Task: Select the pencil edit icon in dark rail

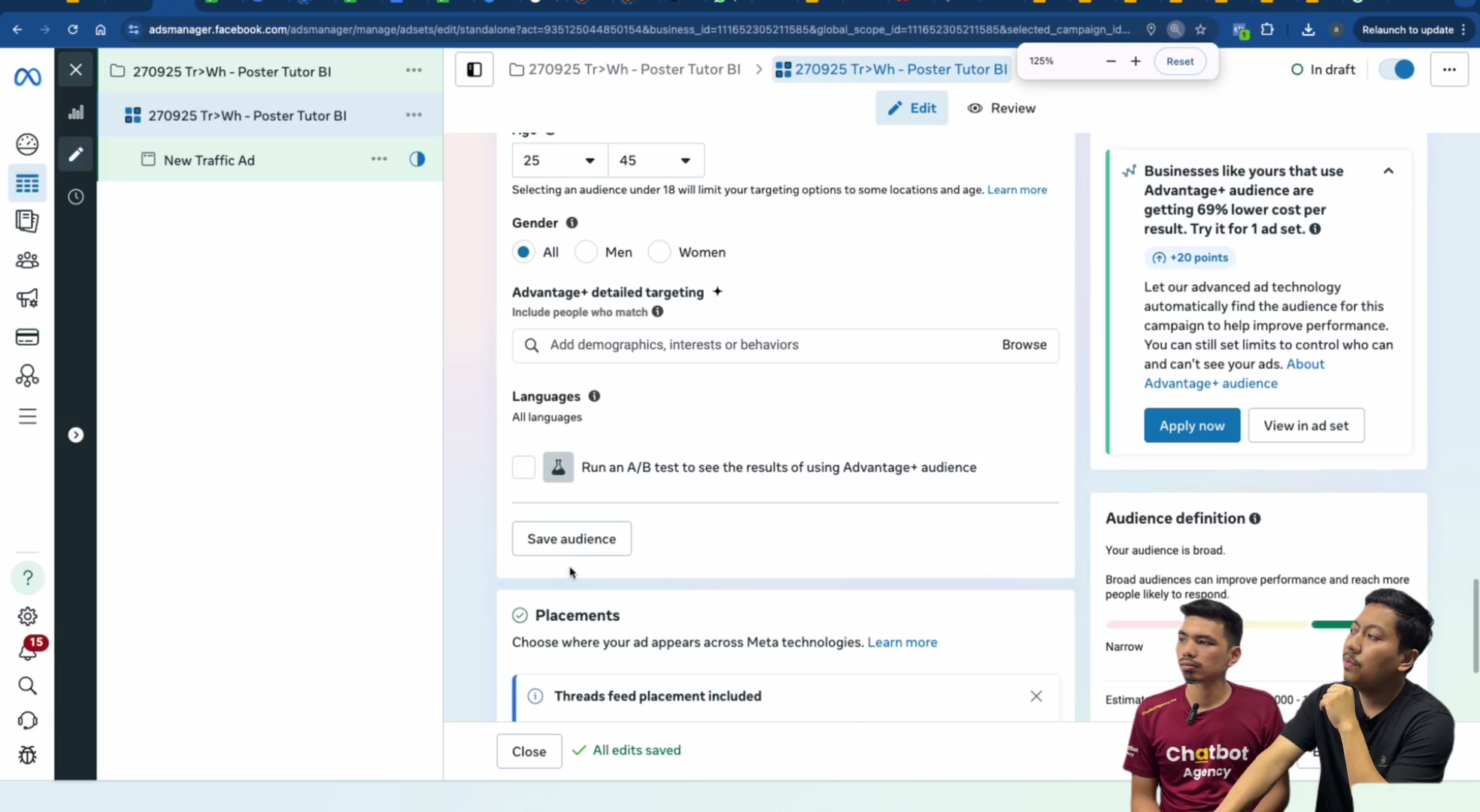Action: (x=76, y=154)
